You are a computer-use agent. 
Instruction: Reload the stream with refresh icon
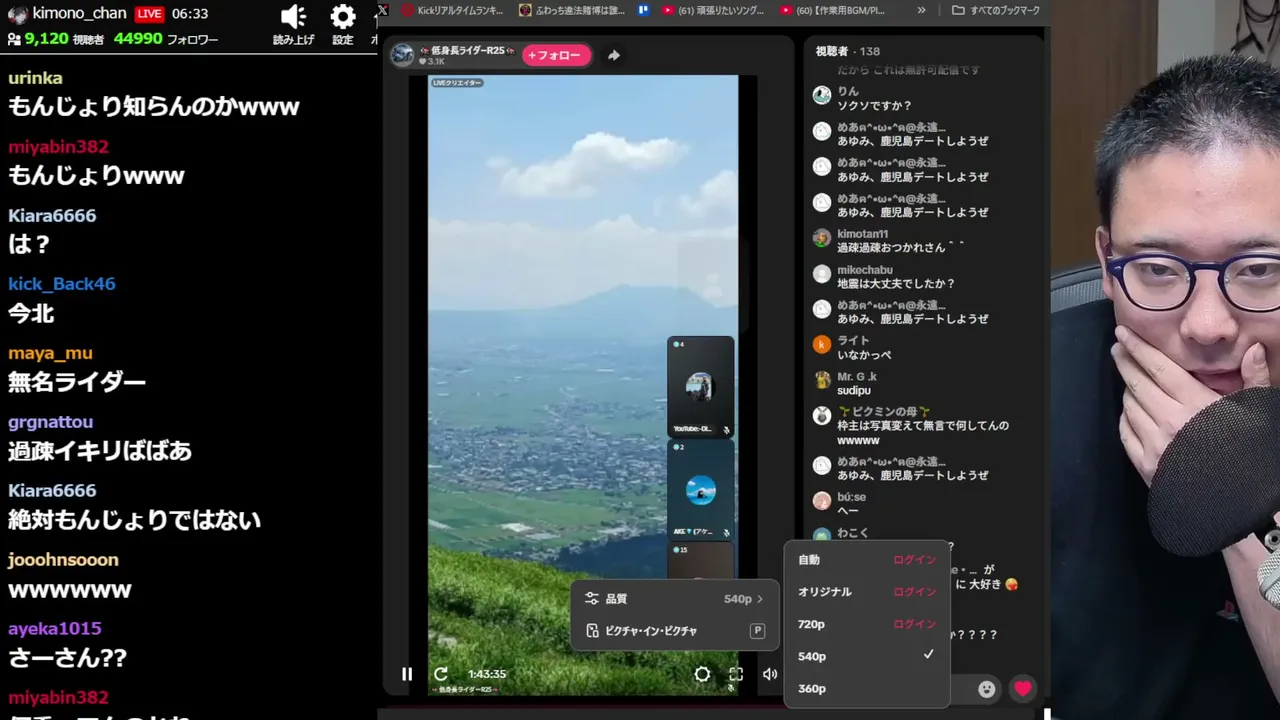441,674
